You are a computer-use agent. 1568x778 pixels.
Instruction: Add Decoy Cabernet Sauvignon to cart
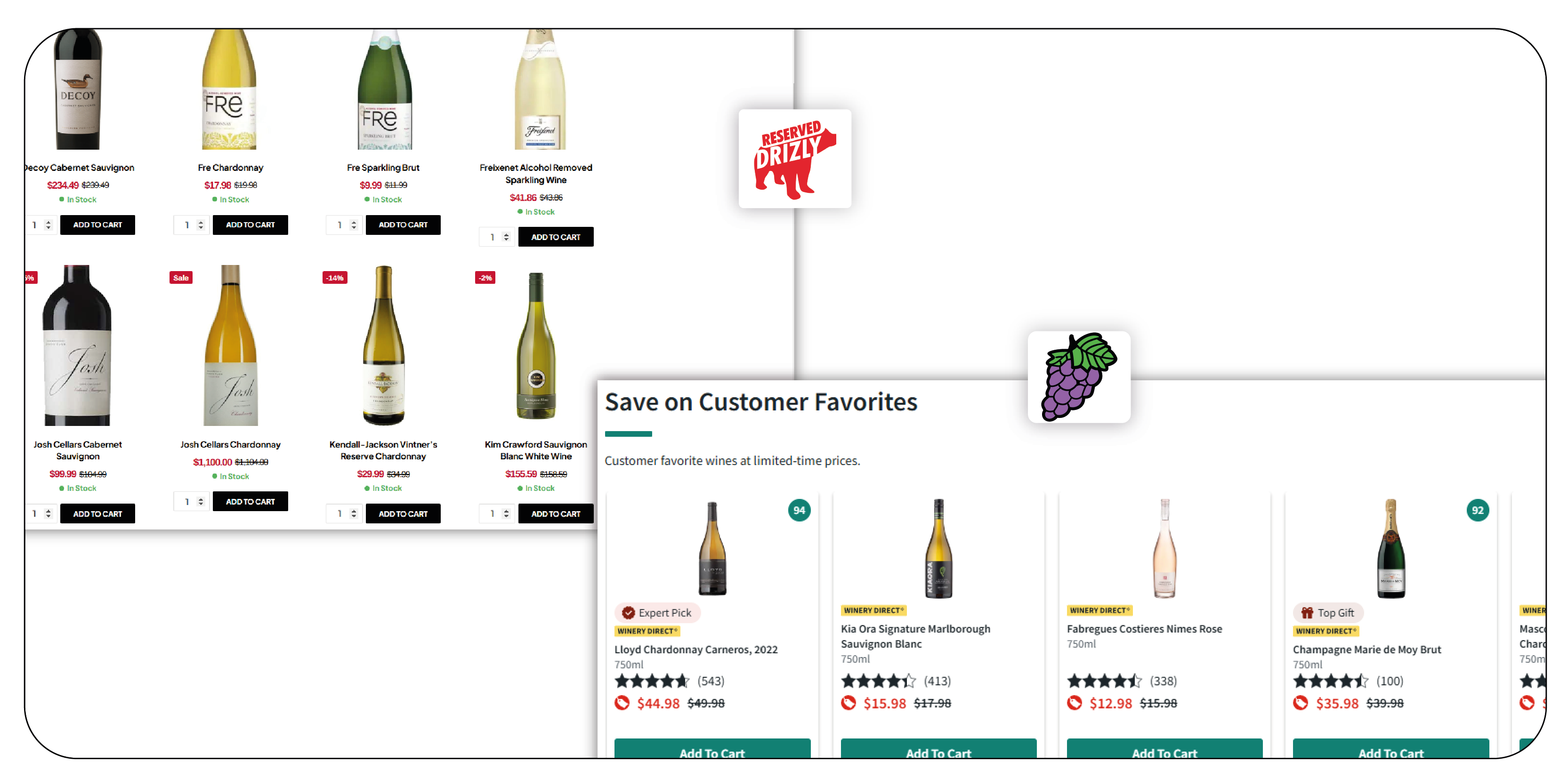coord(97,225)
